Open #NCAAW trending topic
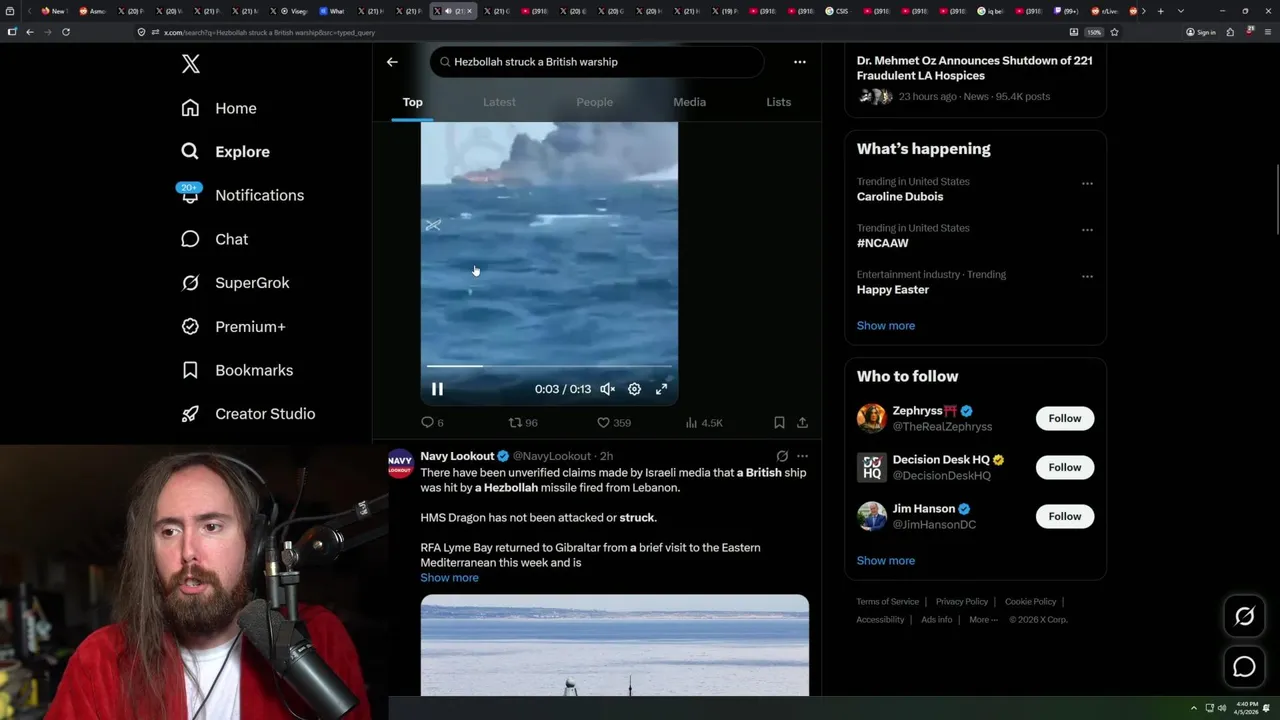 (x=882, y=243)
